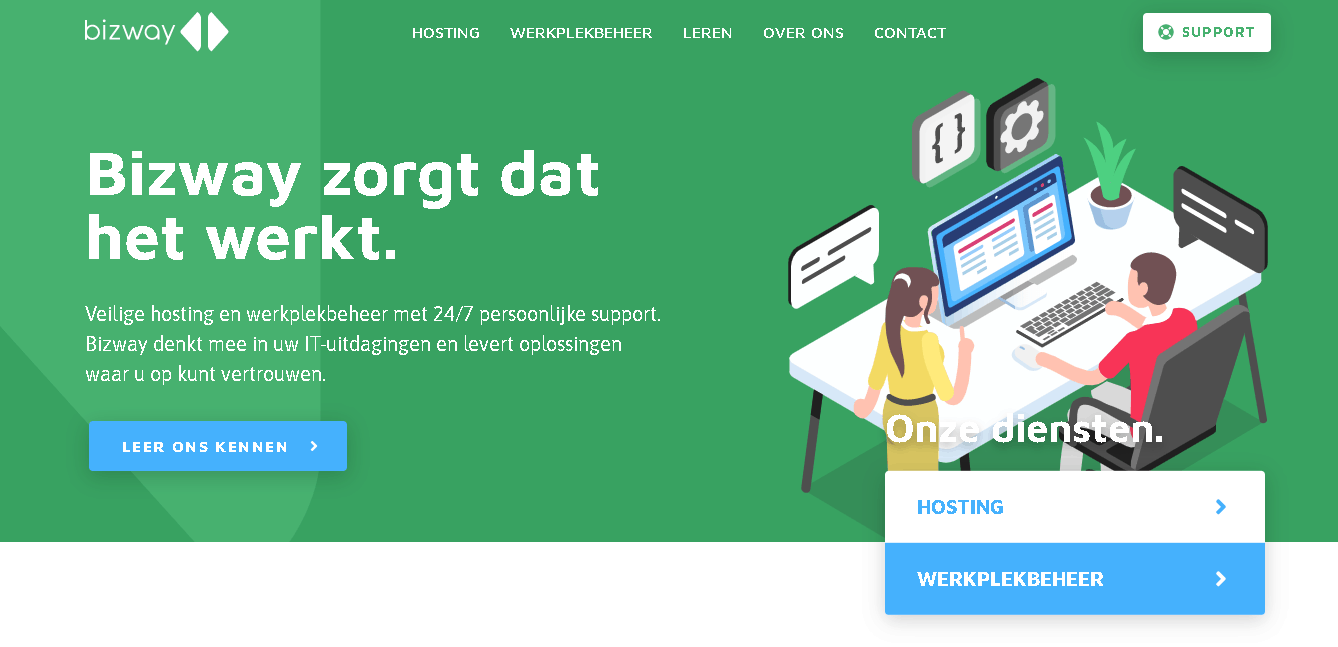Expand Werkplekbeheer service via its chevron
Screen dimensions: 1338x647
[1220, 579]
